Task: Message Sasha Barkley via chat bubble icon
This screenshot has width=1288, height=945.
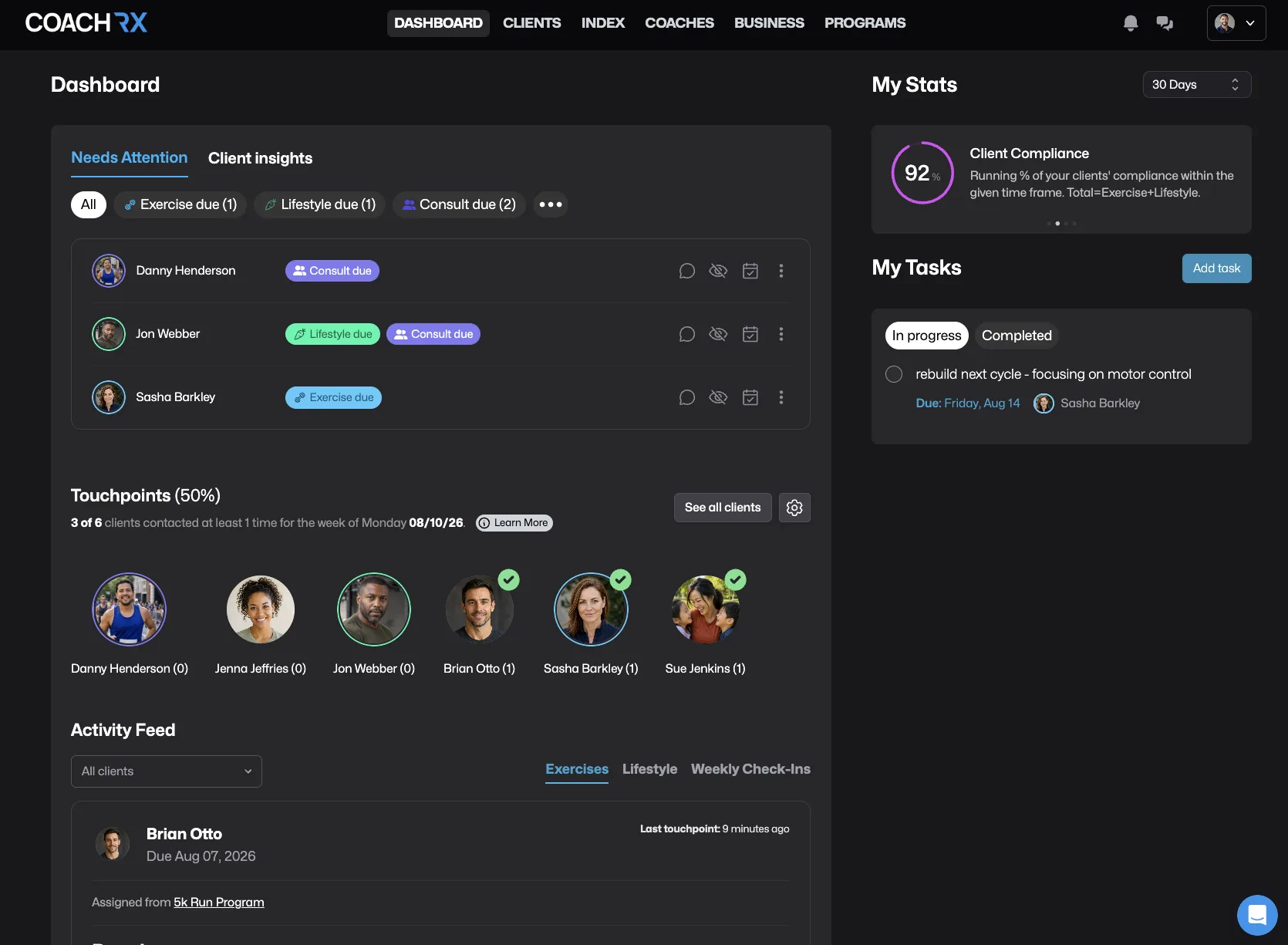Action: click(687, 397)
